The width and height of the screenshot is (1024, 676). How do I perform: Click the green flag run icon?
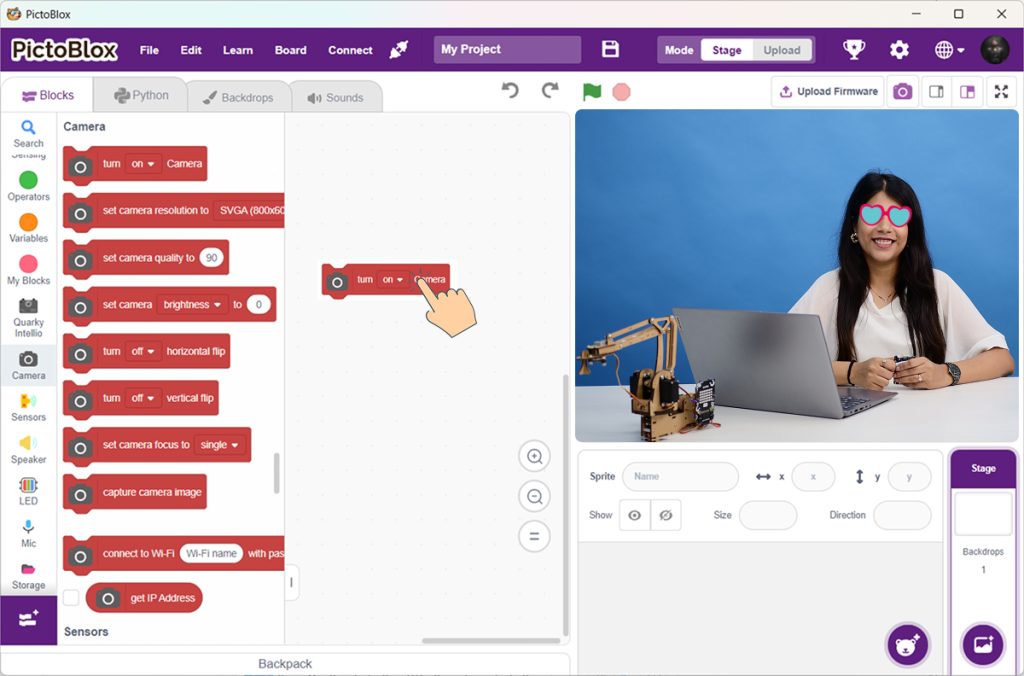coord(592,92)
